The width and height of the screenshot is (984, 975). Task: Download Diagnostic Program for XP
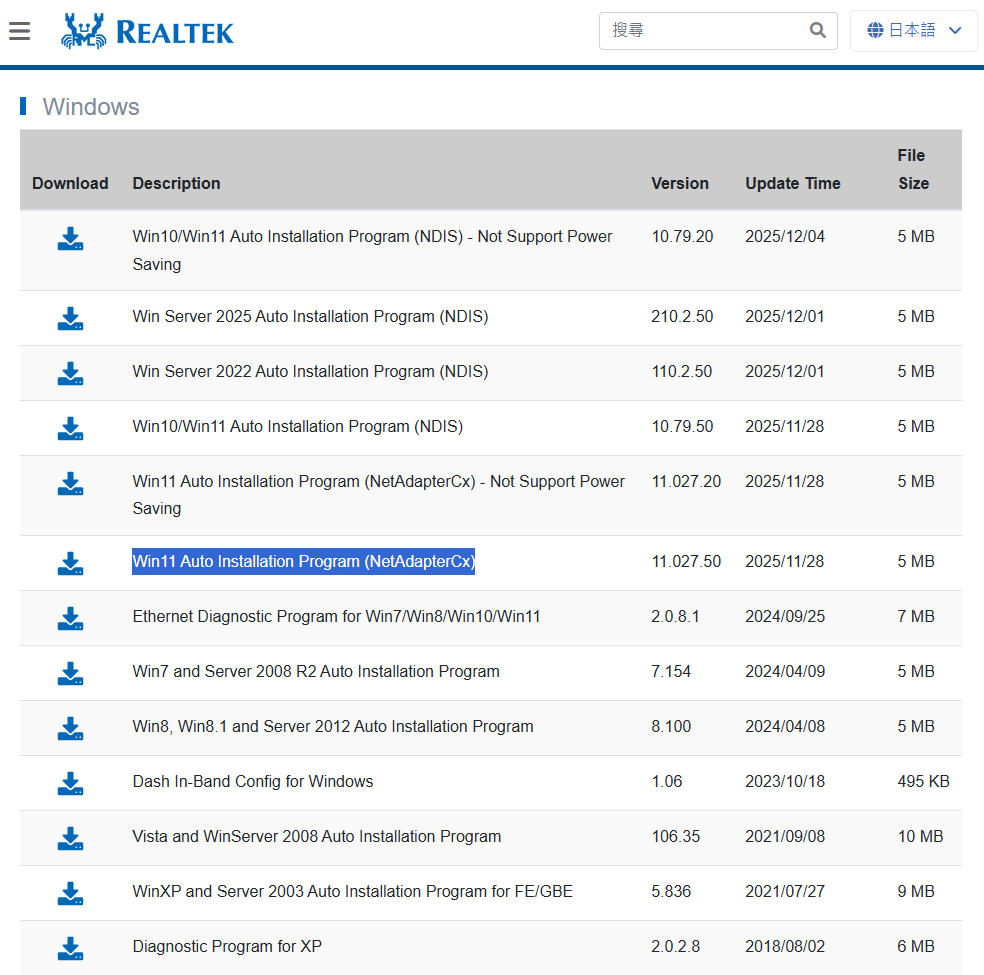tap(70, 948)
